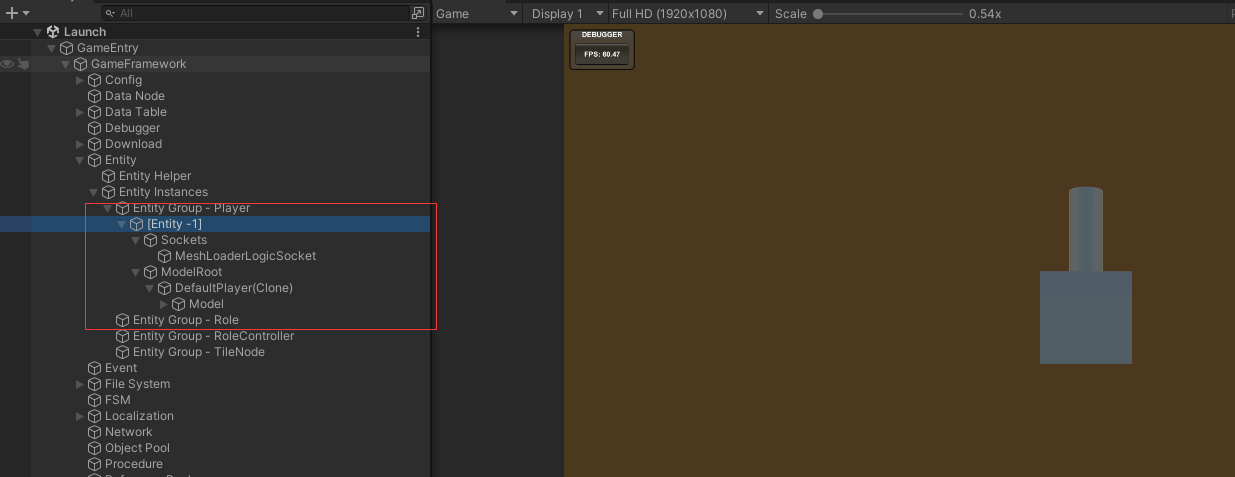The height and width of the screenshot is (477, 1235).
Task: Toggle scene visibility eye for GameFramework
Action: 7,64
